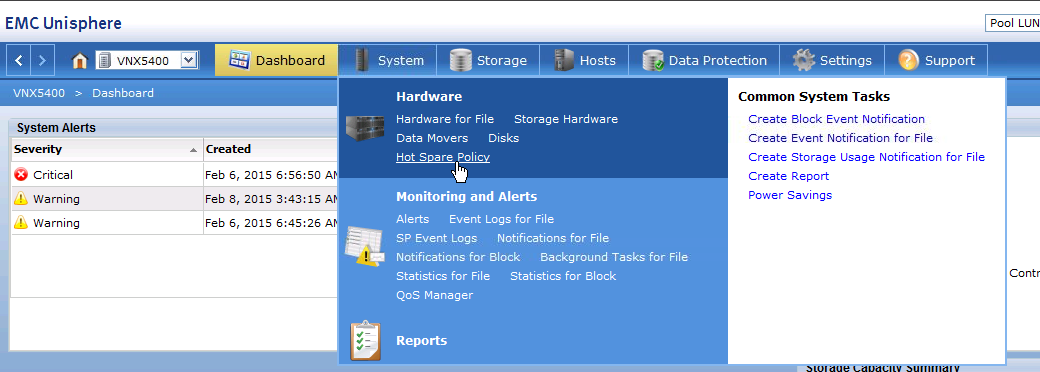Click the Pool LUN search field
The width and height of the screenshot is (1040, 372).
pos(1012,23)
